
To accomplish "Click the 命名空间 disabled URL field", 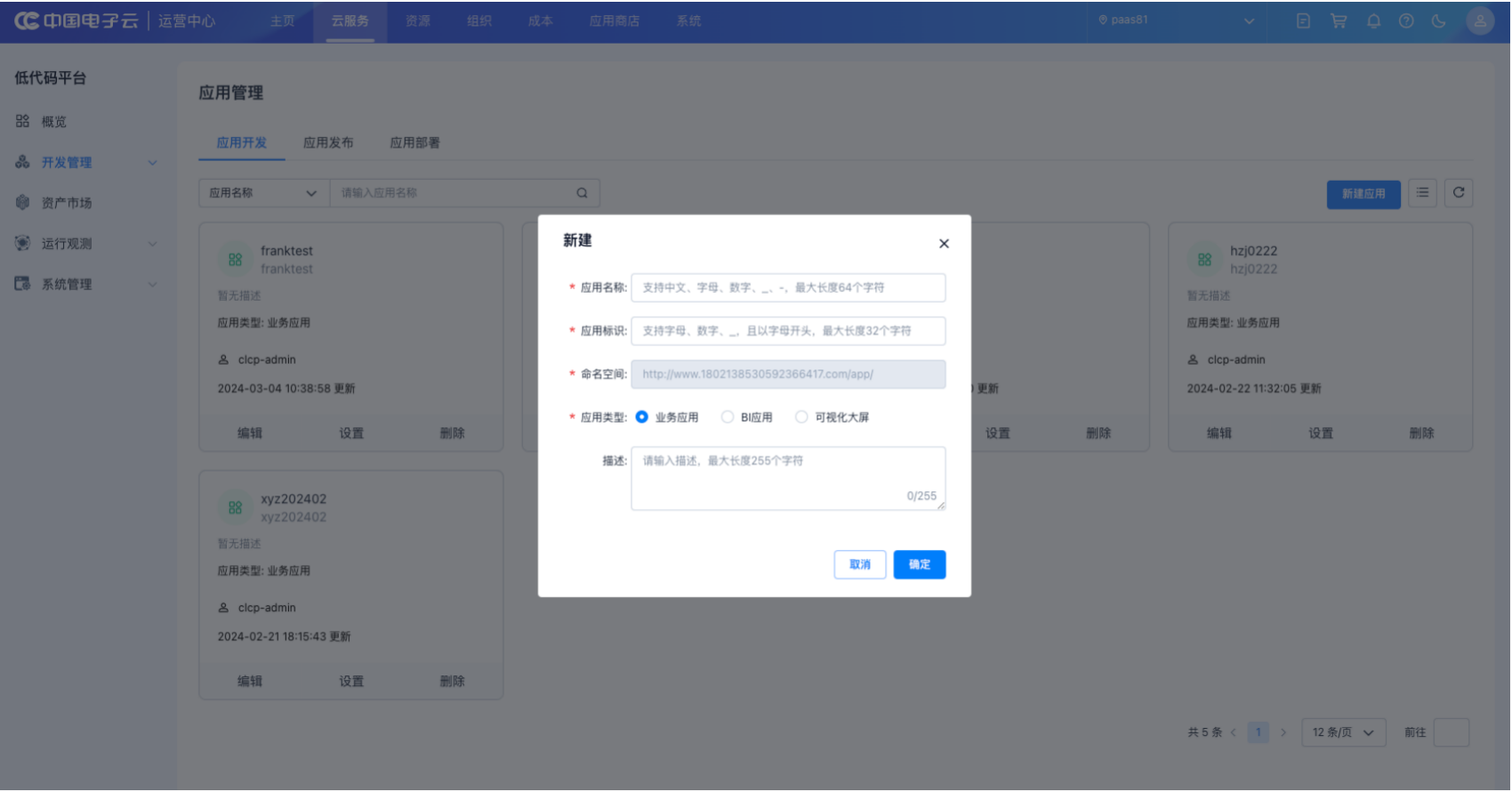I will 788,375.
